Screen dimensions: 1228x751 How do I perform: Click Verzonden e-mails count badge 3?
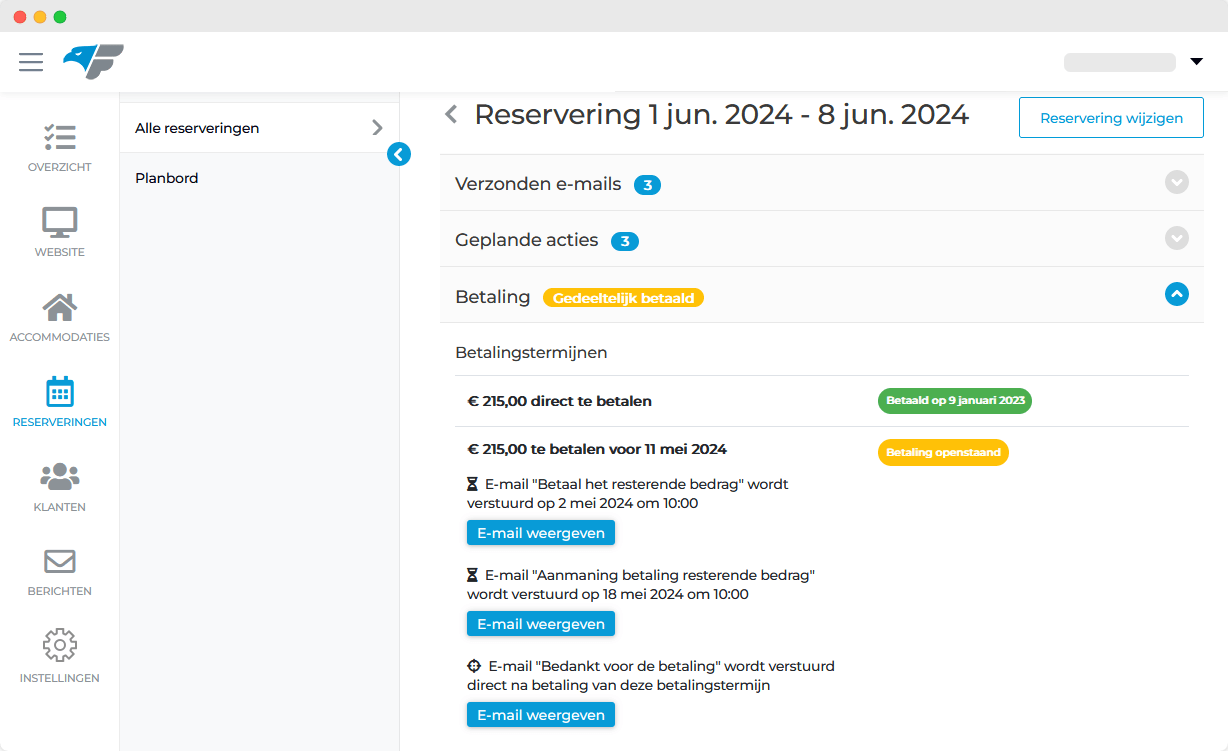tap(647, 185)
